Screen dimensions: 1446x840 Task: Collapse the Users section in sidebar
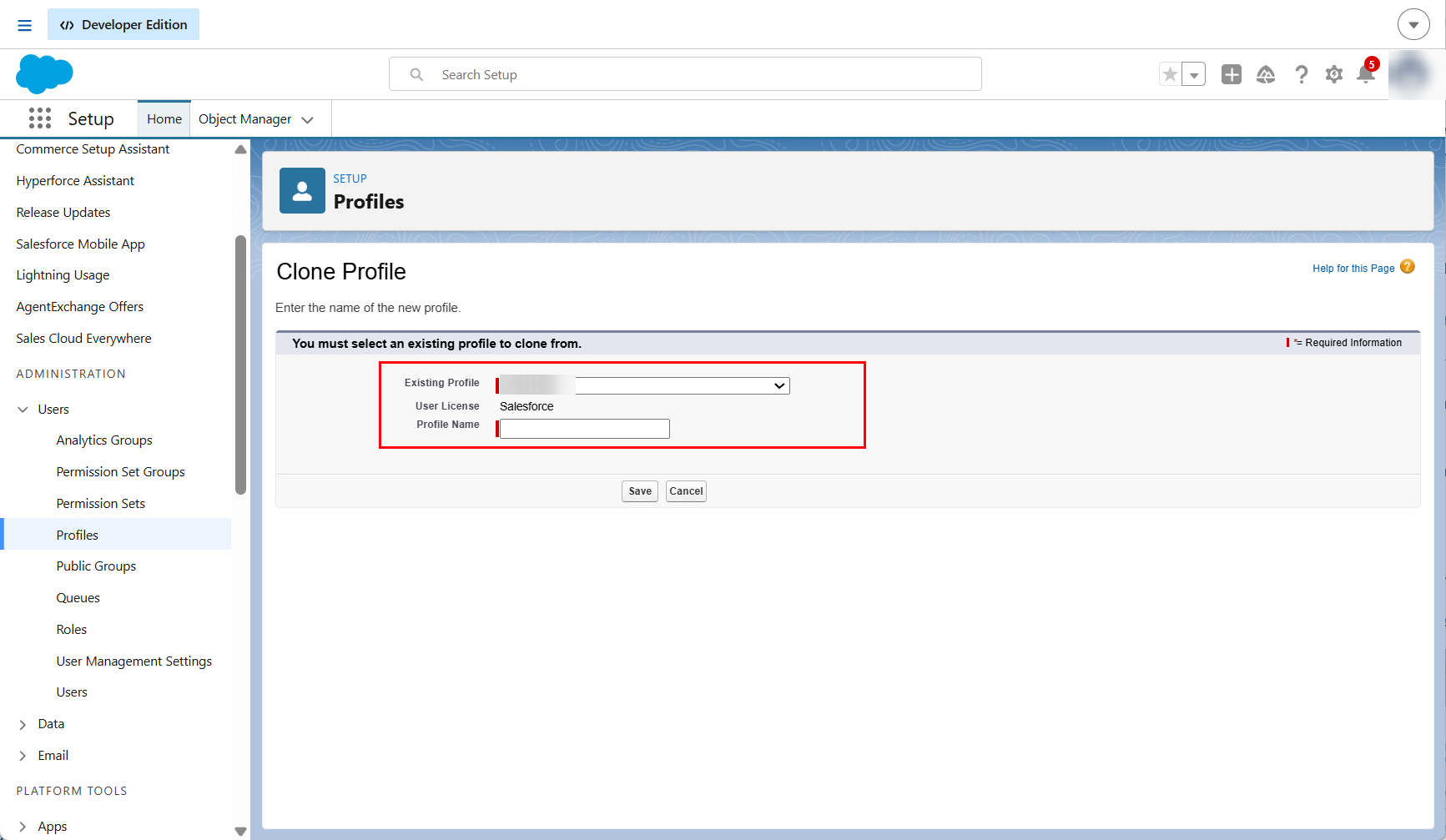pos(23,410)
